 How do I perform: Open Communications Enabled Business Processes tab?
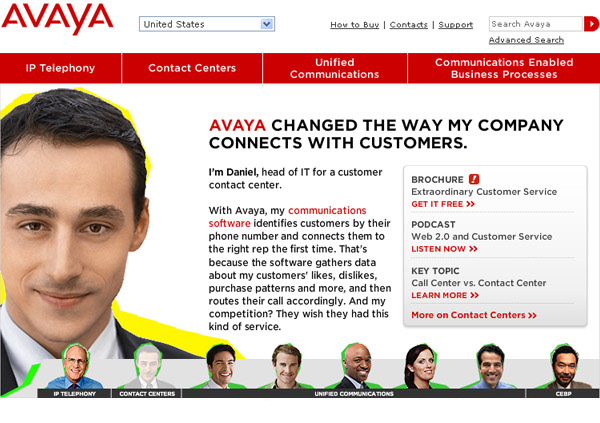click(504, 68)
